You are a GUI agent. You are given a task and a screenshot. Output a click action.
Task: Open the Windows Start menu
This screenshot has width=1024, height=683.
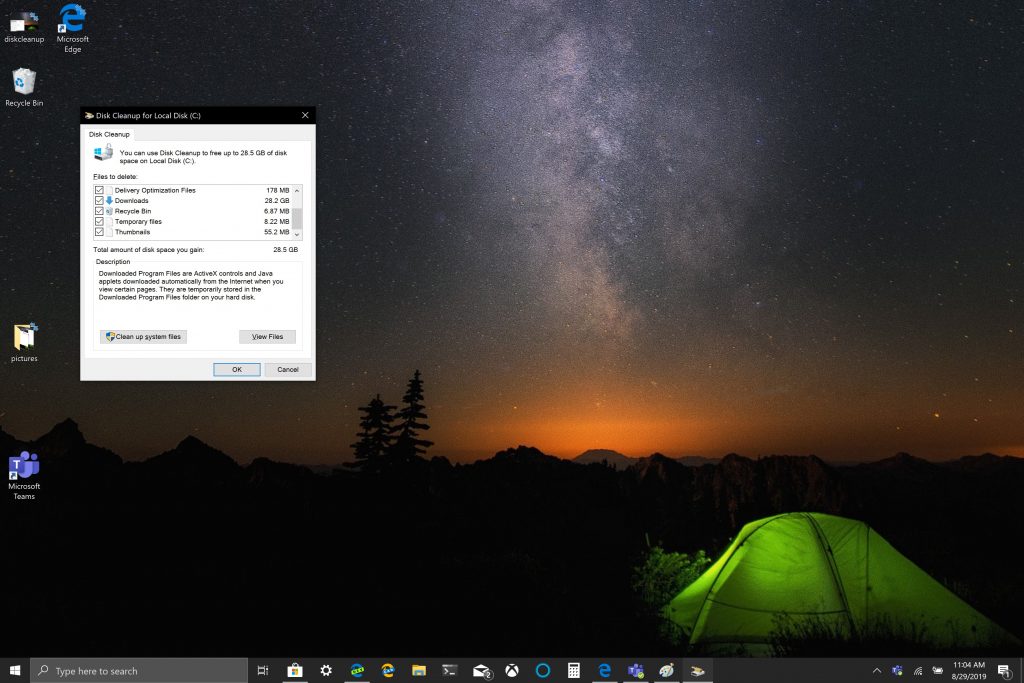tap(15, 670)
